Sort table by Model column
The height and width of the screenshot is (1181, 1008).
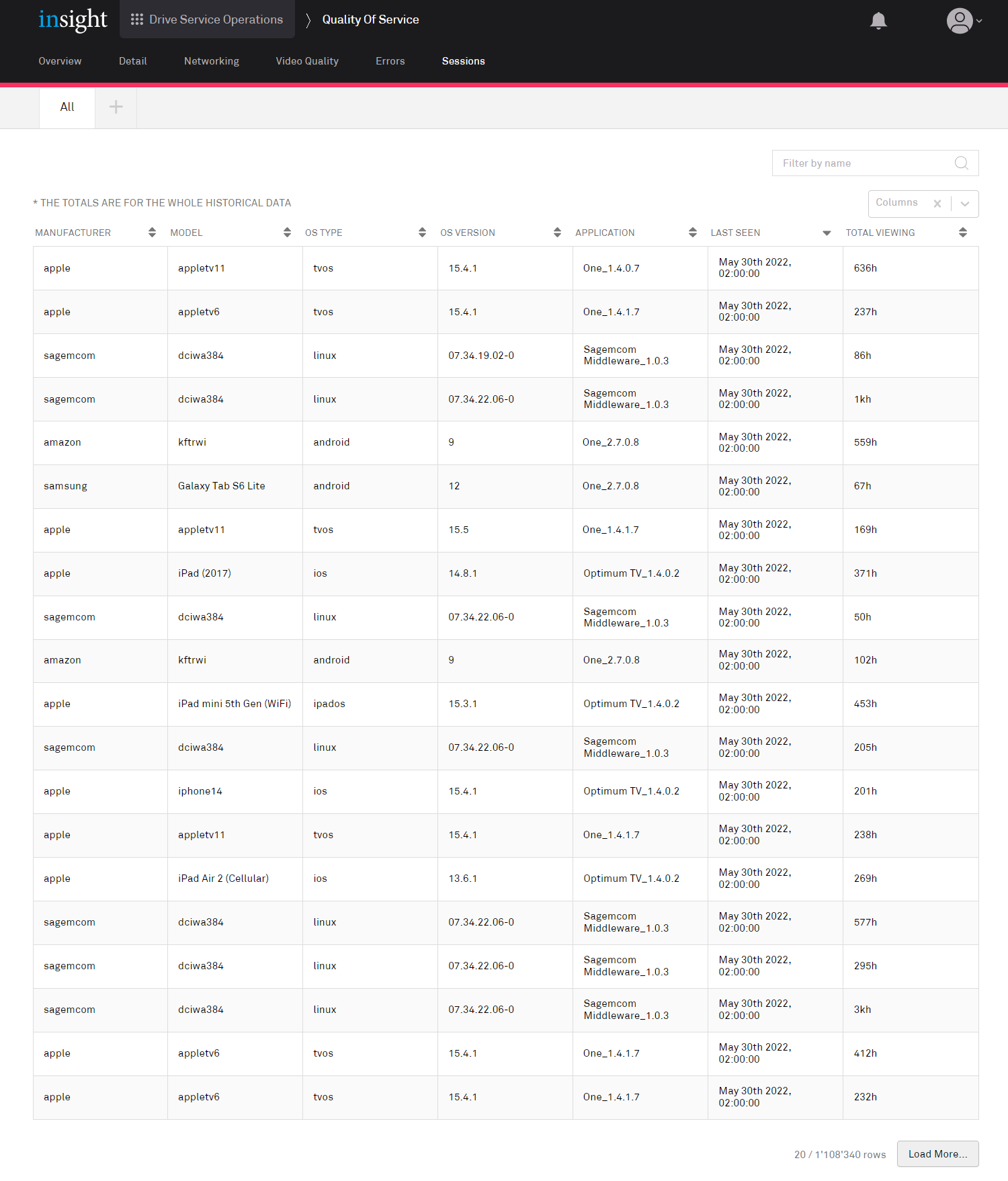coord(287,233)
